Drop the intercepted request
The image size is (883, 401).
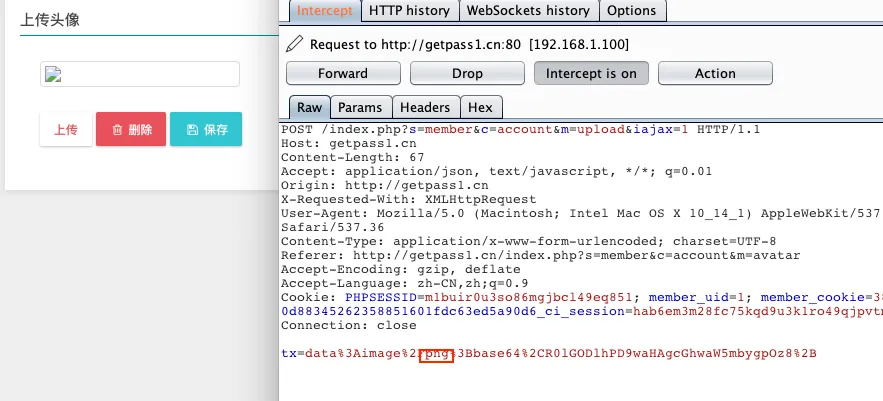pyautogui.click(x=467, y=73)
